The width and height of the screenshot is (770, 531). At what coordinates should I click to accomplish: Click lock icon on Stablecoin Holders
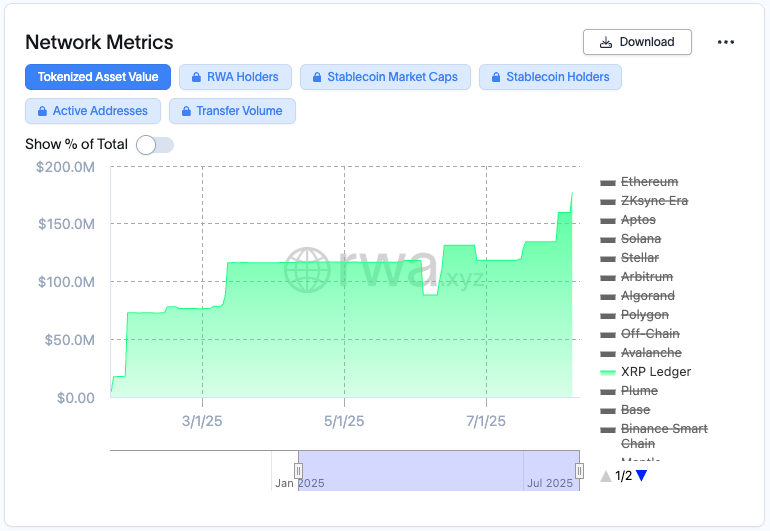(496, 77)
